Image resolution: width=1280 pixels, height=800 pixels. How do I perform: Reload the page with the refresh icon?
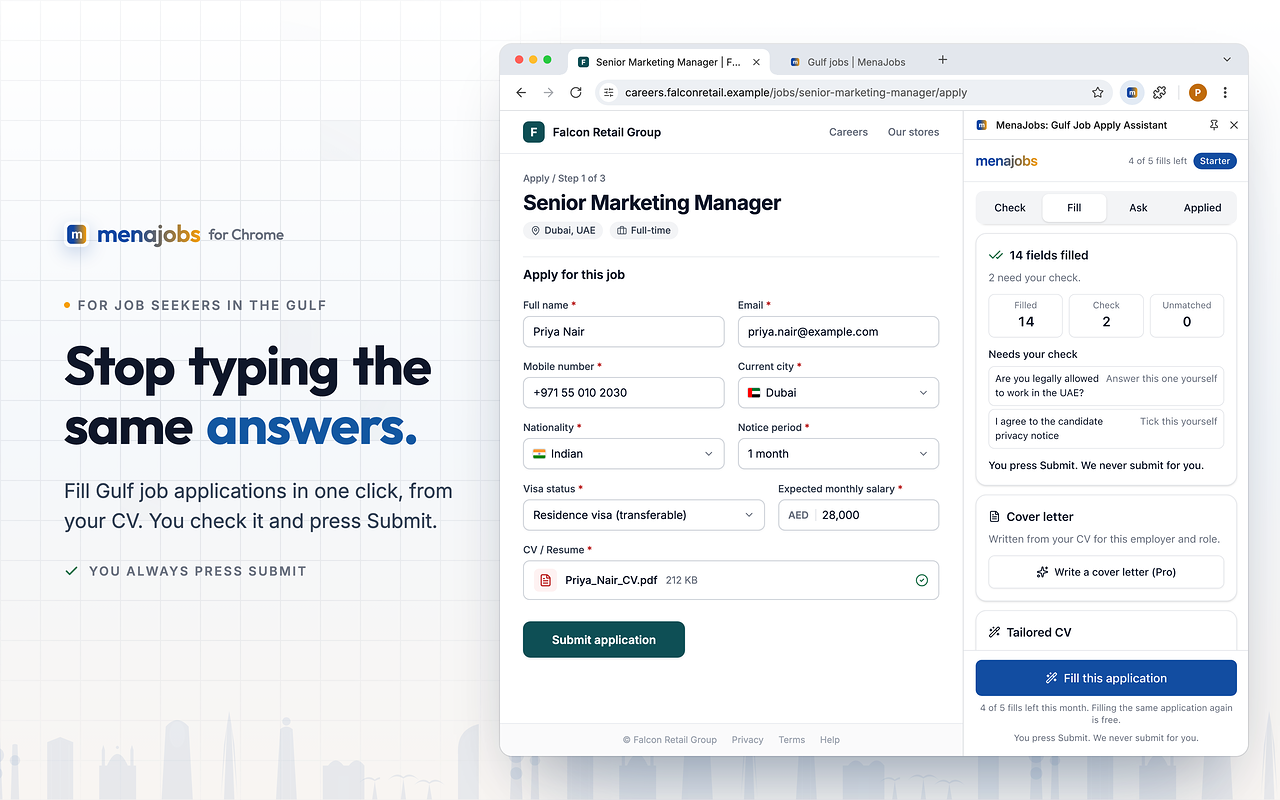pos(576,93)
